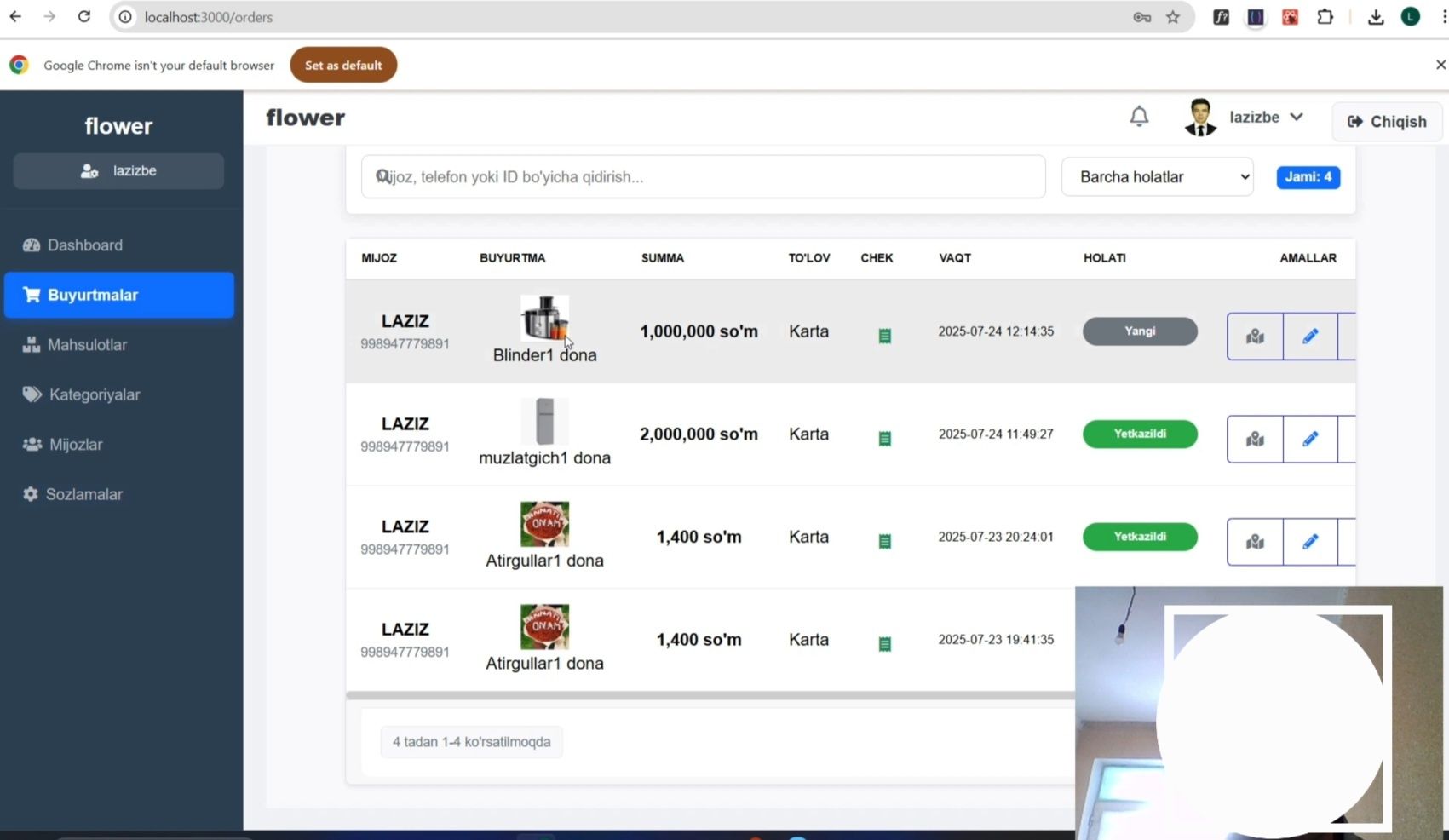Open the notifications bell
The image size is (1449, 840).
[x=1139, y=116]
